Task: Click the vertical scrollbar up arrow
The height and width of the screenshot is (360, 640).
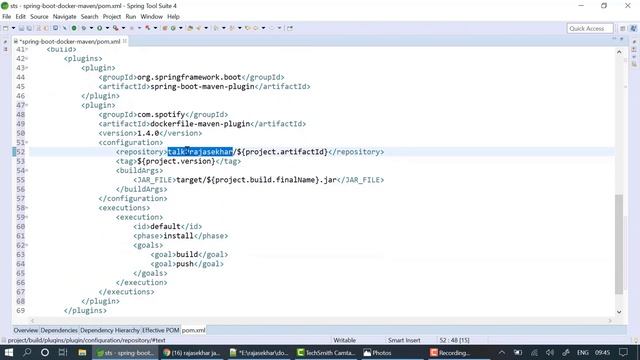Action: [619, 52]
